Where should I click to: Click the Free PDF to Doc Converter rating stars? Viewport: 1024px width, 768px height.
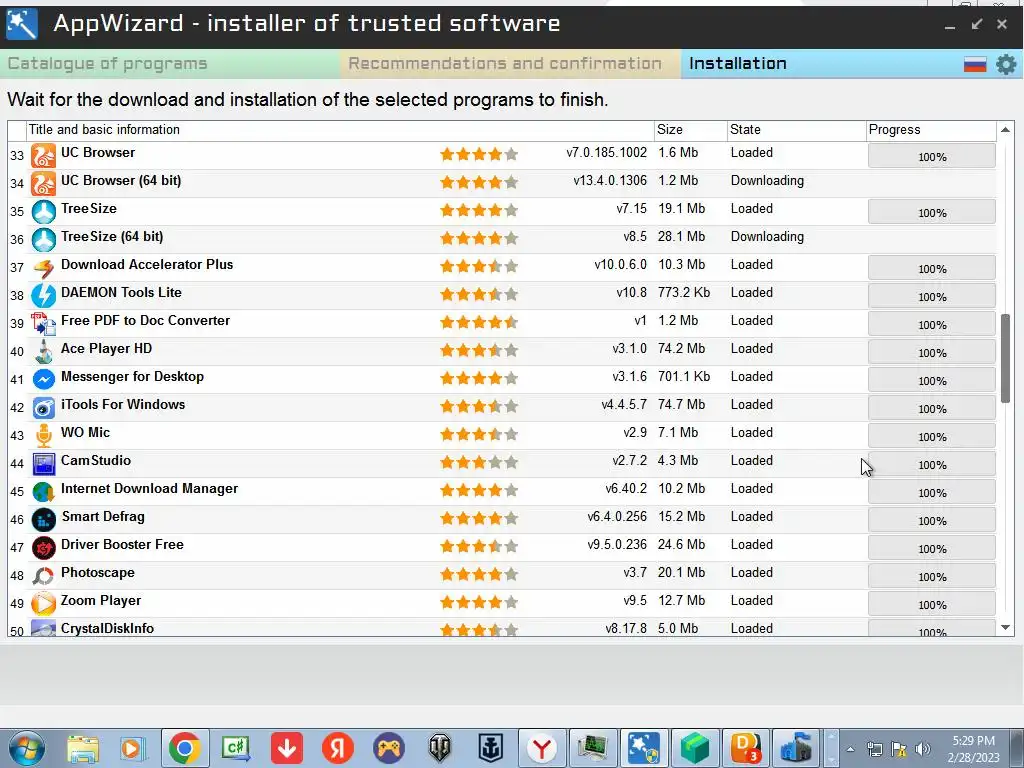[479, 322]
